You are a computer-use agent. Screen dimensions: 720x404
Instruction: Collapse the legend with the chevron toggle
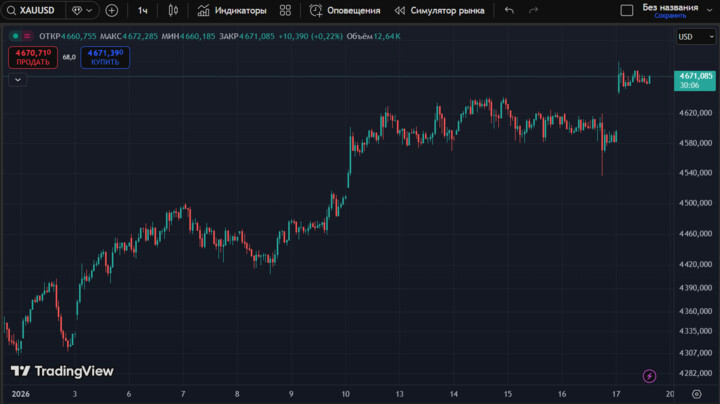(x=17, y=80)
